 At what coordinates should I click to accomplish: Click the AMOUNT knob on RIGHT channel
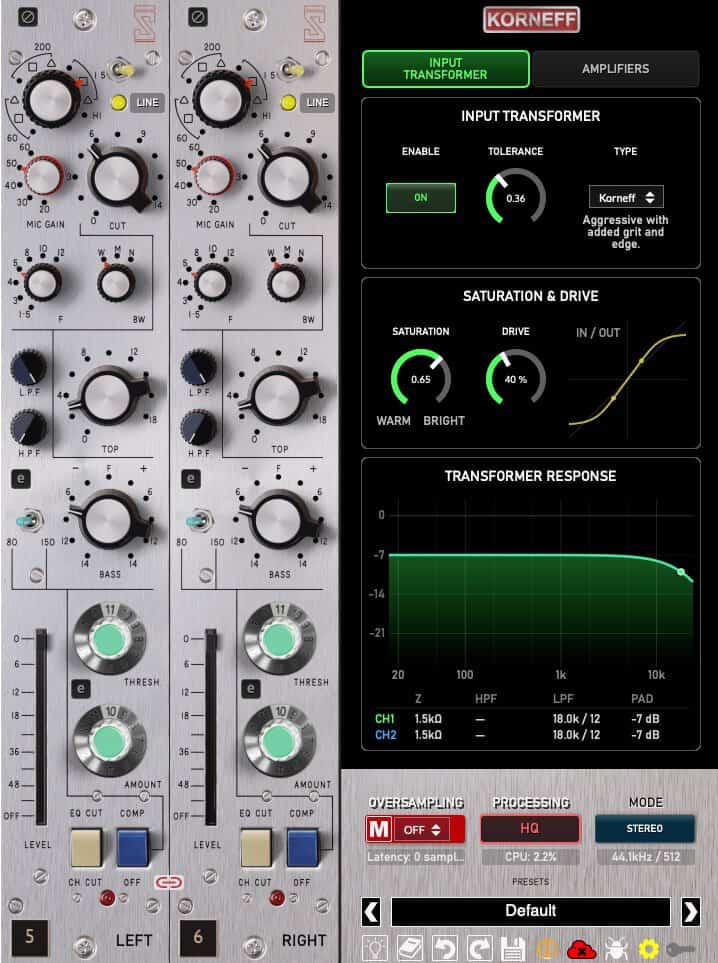coord(279,741)
